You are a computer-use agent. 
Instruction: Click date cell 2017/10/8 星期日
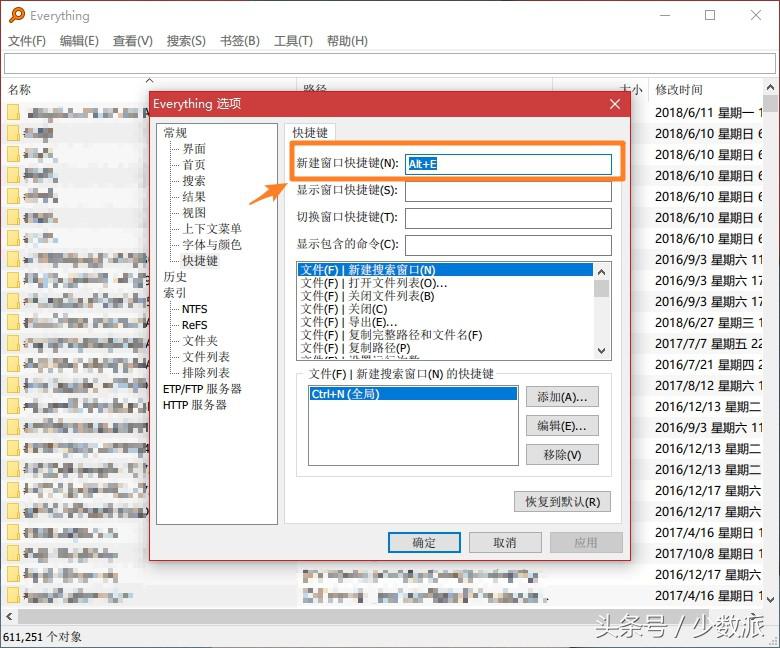(707, 554)
